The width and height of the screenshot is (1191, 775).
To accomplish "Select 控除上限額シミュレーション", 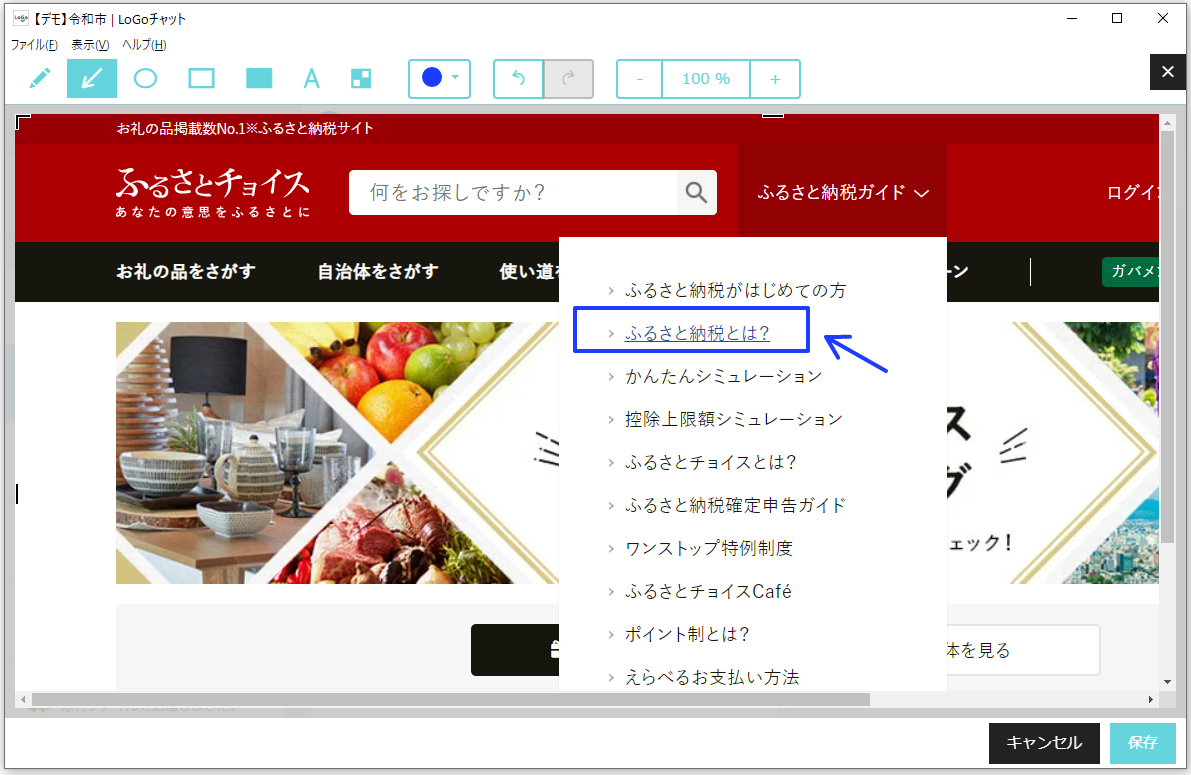I will click(734, 419).
